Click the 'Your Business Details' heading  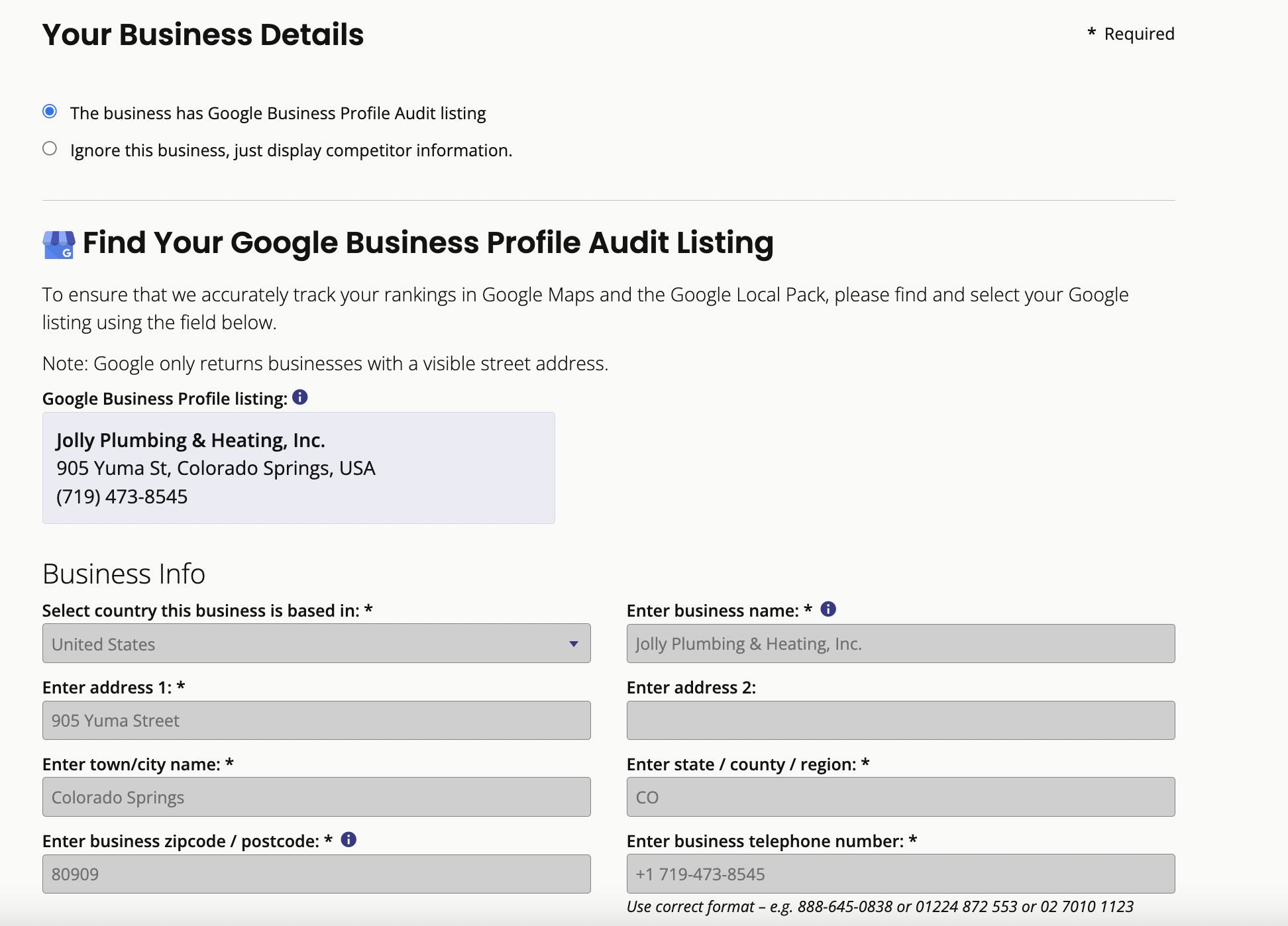[x=203, y=34]
